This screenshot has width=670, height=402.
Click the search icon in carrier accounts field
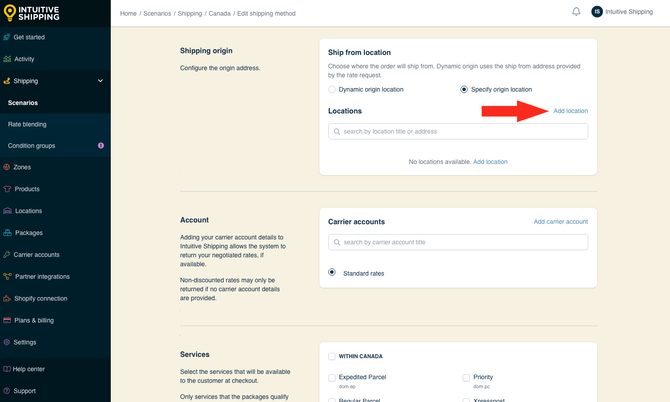point(337,242)
